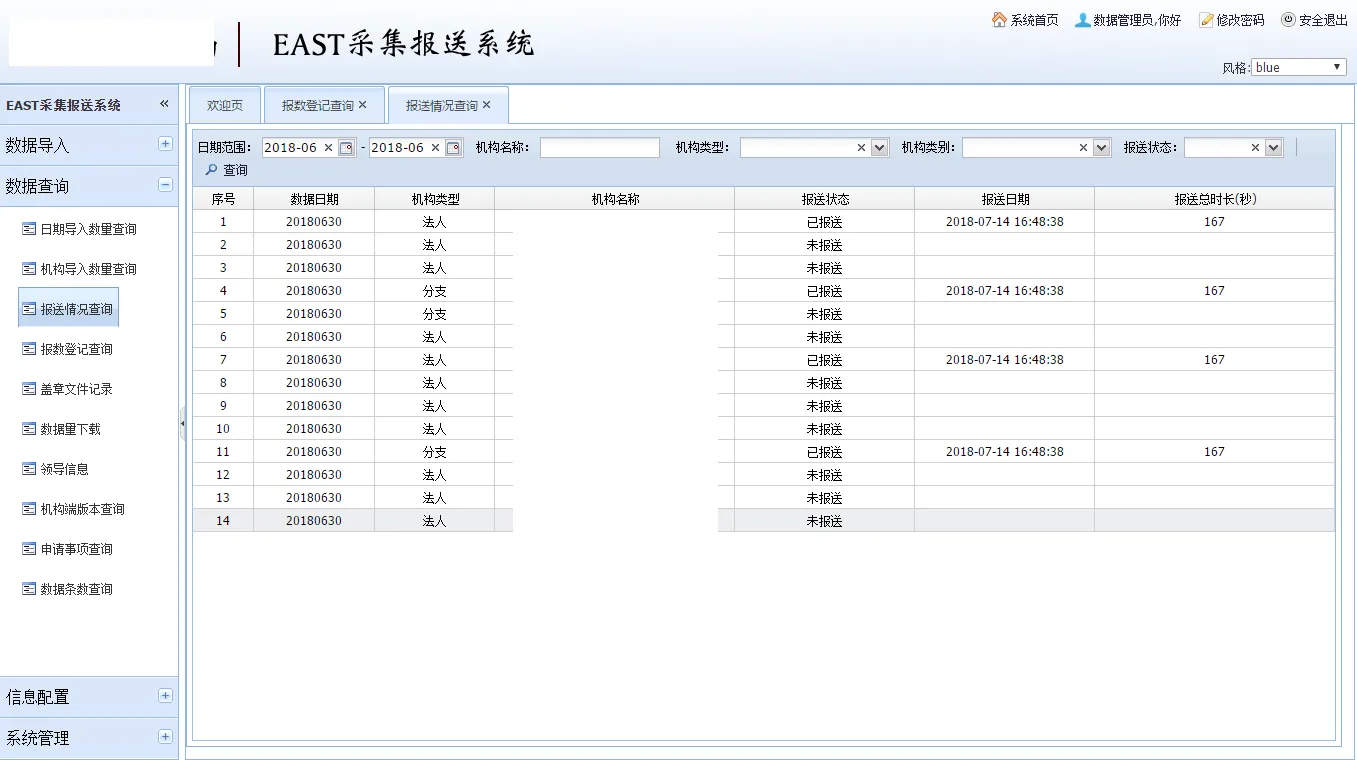Clear the 机构类型 selection with X icon
Screen dimensions: 1357x766
coord(861,148)
